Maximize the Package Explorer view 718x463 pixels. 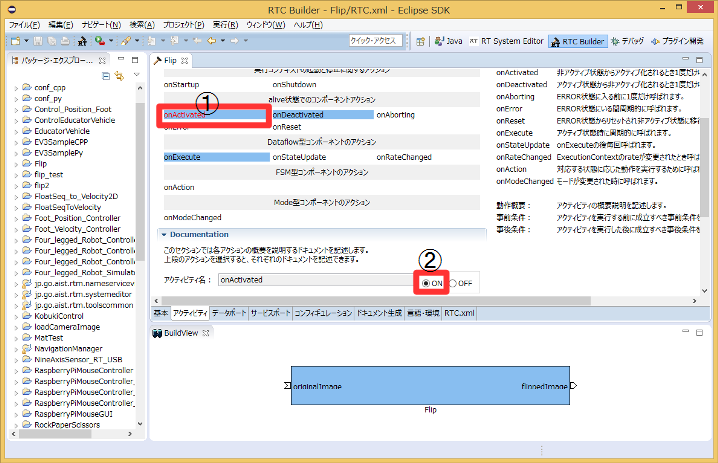pos(135,60)
